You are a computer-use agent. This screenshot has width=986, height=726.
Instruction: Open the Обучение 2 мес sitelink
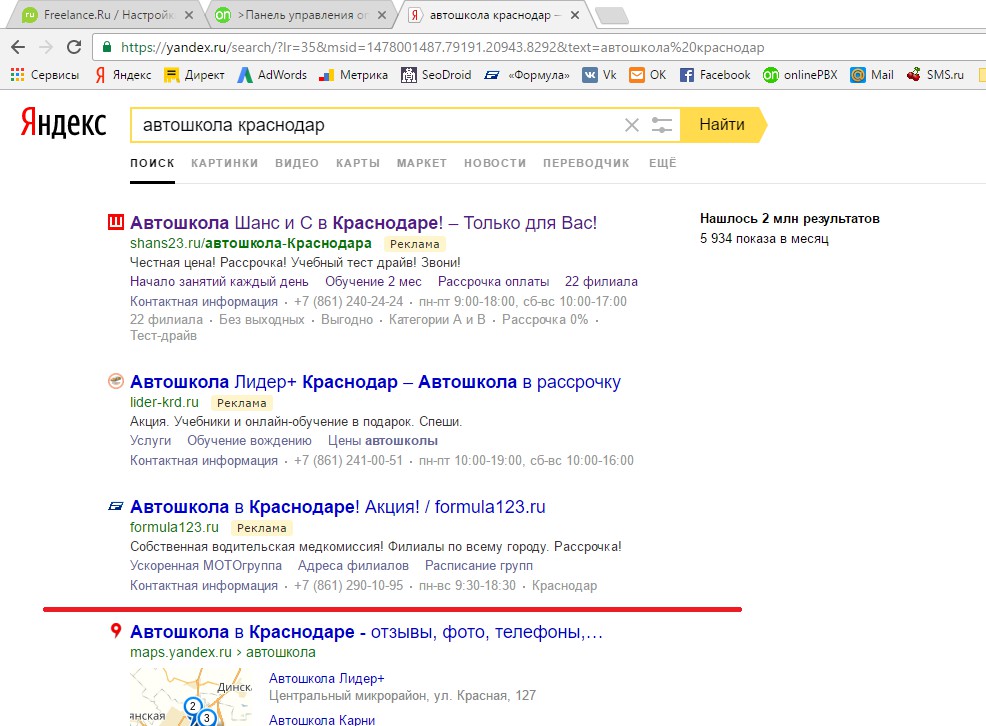(x=374, y=282)
